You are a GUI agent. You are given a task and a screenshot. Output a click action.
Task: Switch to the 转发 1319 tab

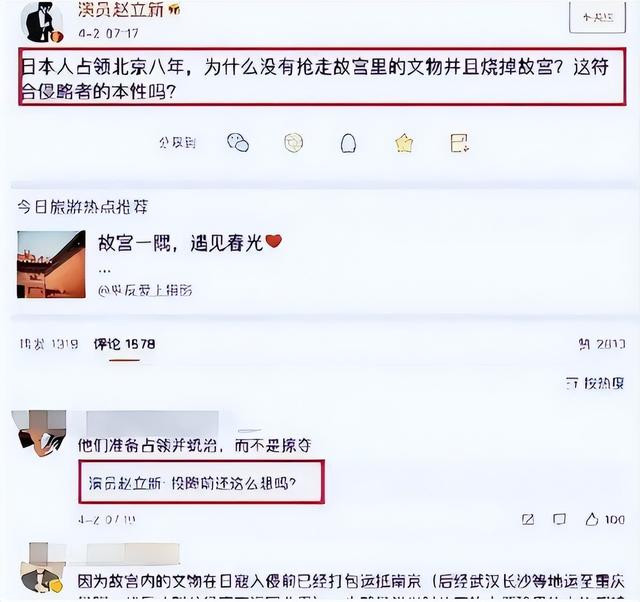tap(48, 344)
